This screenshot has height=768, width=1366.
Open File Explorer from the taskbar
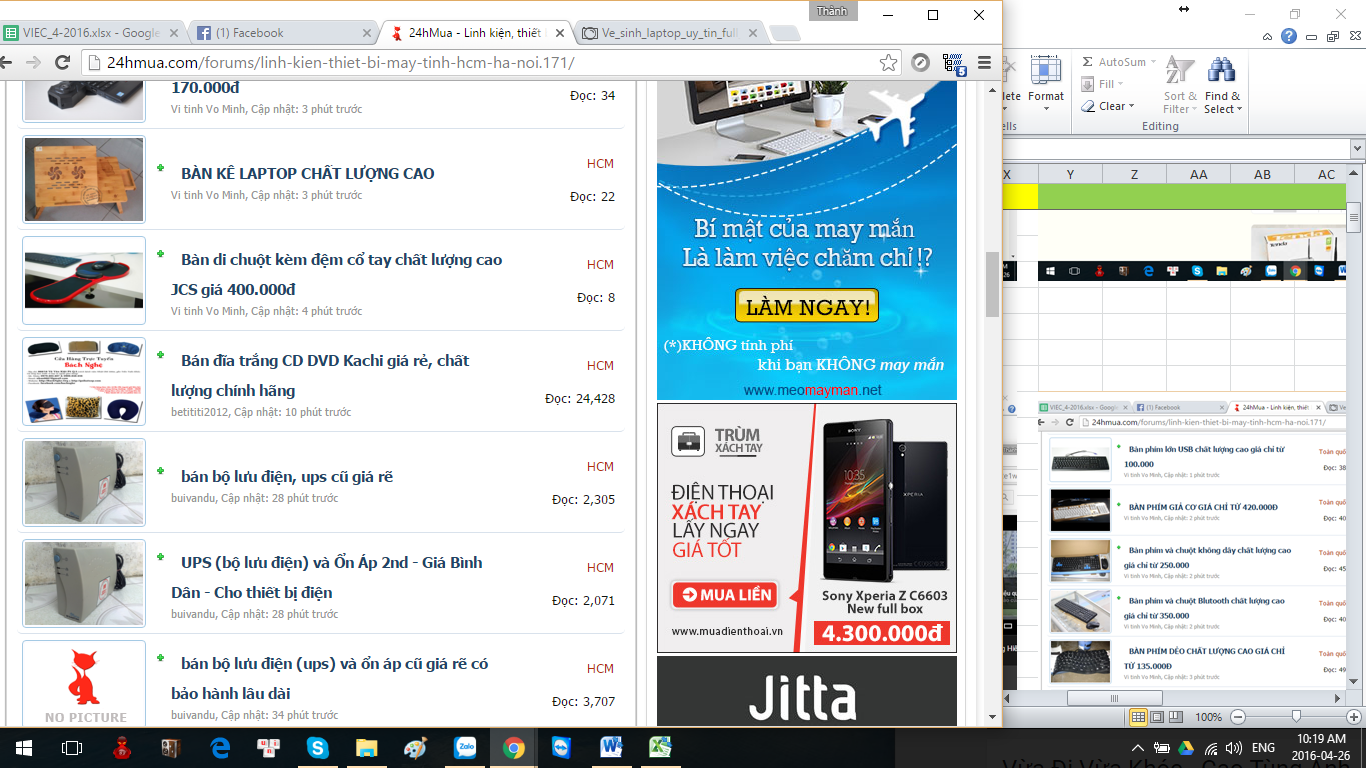click(367, 748)
